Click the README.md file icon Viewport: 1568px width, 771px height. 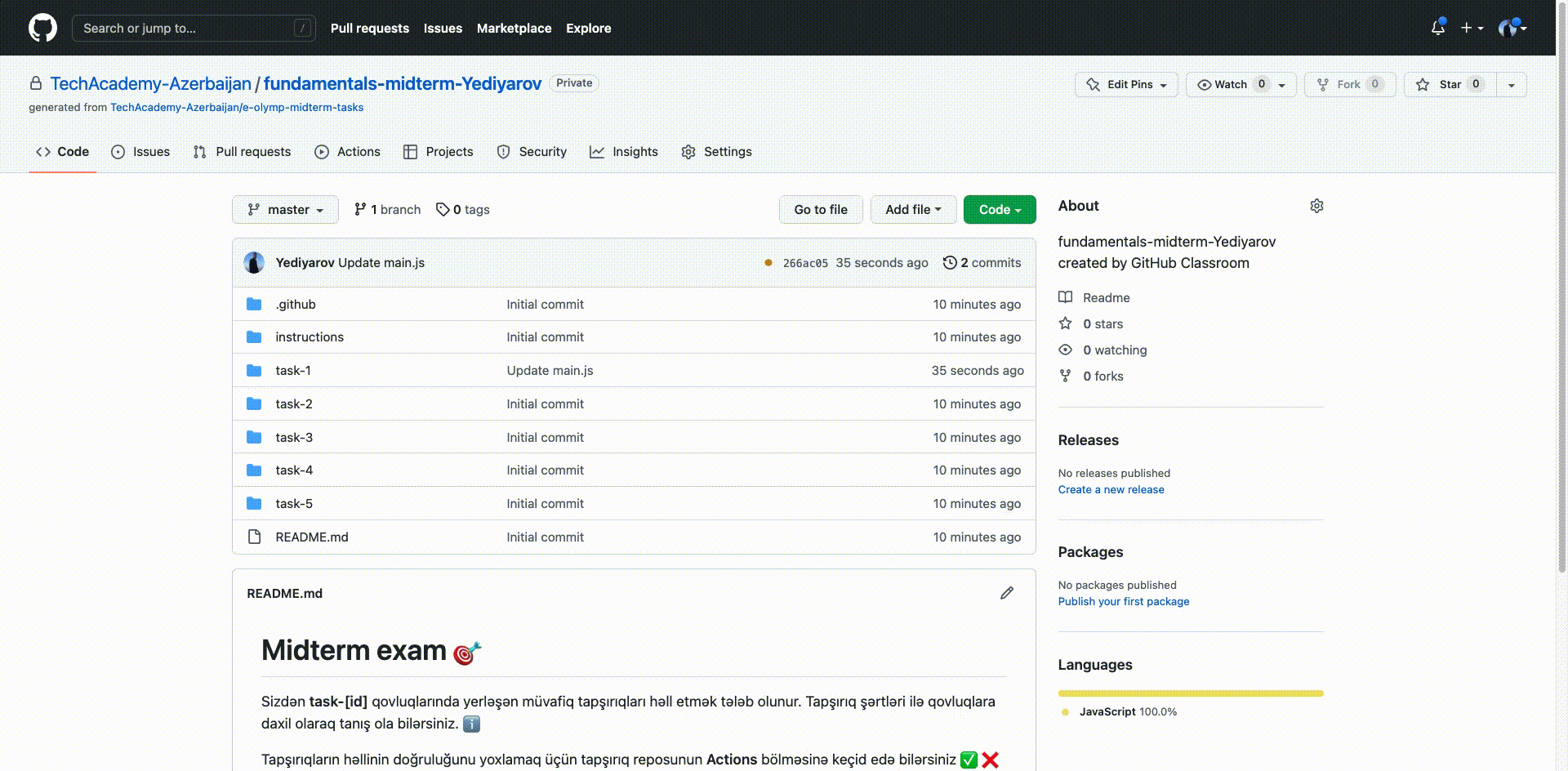pyautogui.click(x=254, y=537)
